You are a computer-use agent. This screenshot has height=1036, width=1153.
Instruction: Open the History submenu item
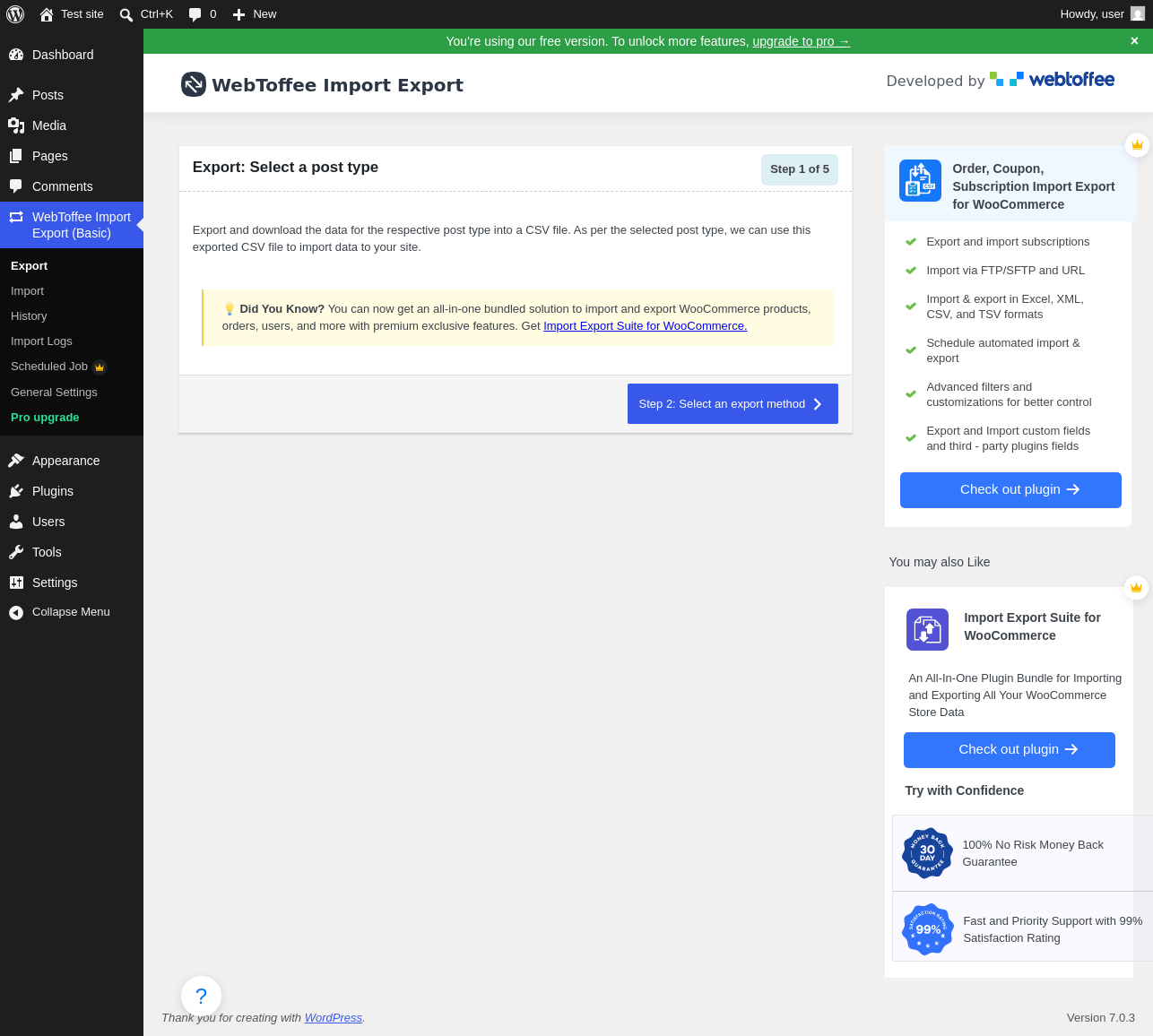tap(72, 316)
